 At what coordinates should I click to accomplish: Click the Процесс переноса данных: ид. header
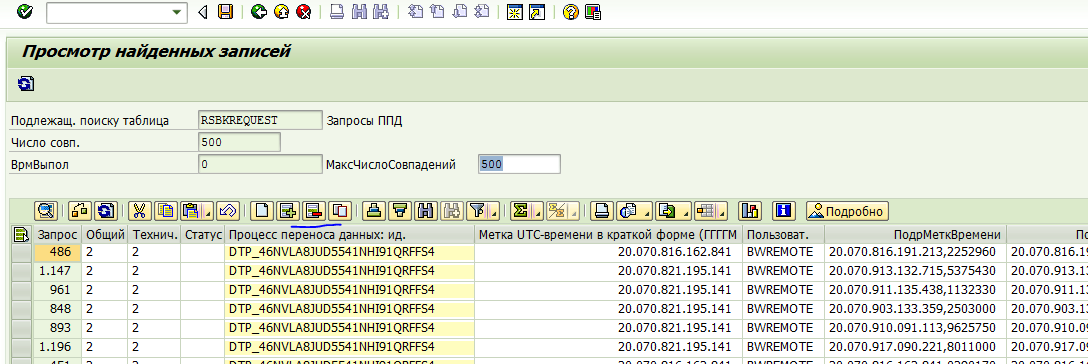tap(350, 234)
